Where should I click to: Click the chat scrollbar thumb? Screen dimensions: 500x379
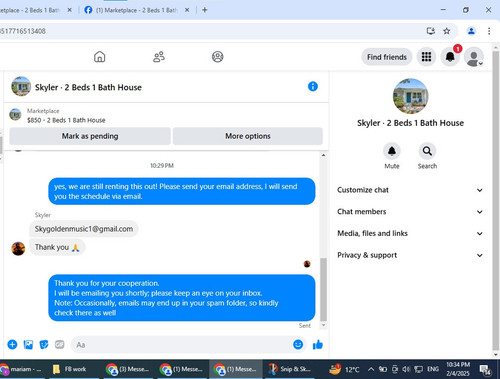click(323, 289)
